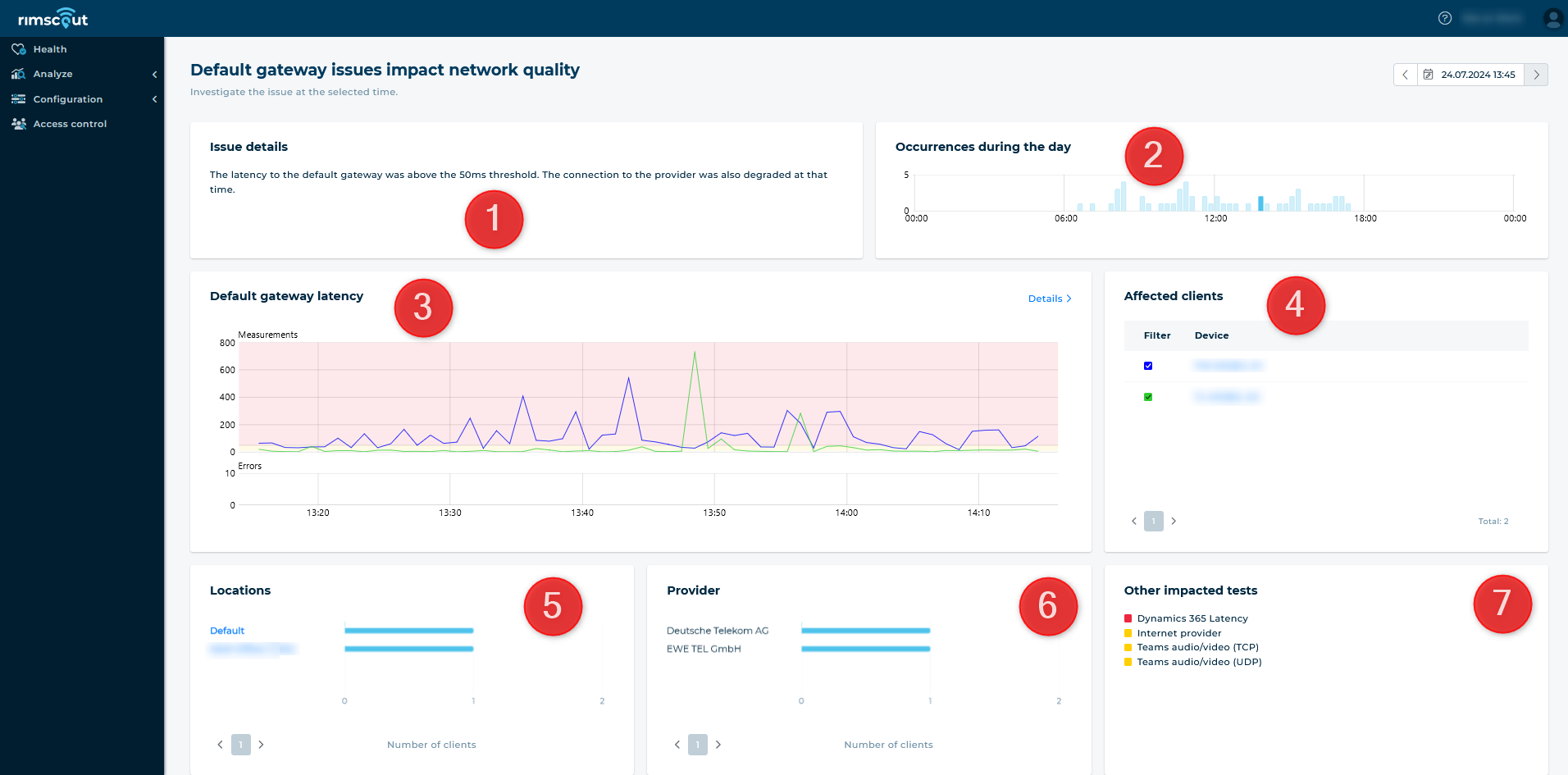Click Dynamics 365 Latency red swatch
1568x775 pixels.
pos(1128,618)
